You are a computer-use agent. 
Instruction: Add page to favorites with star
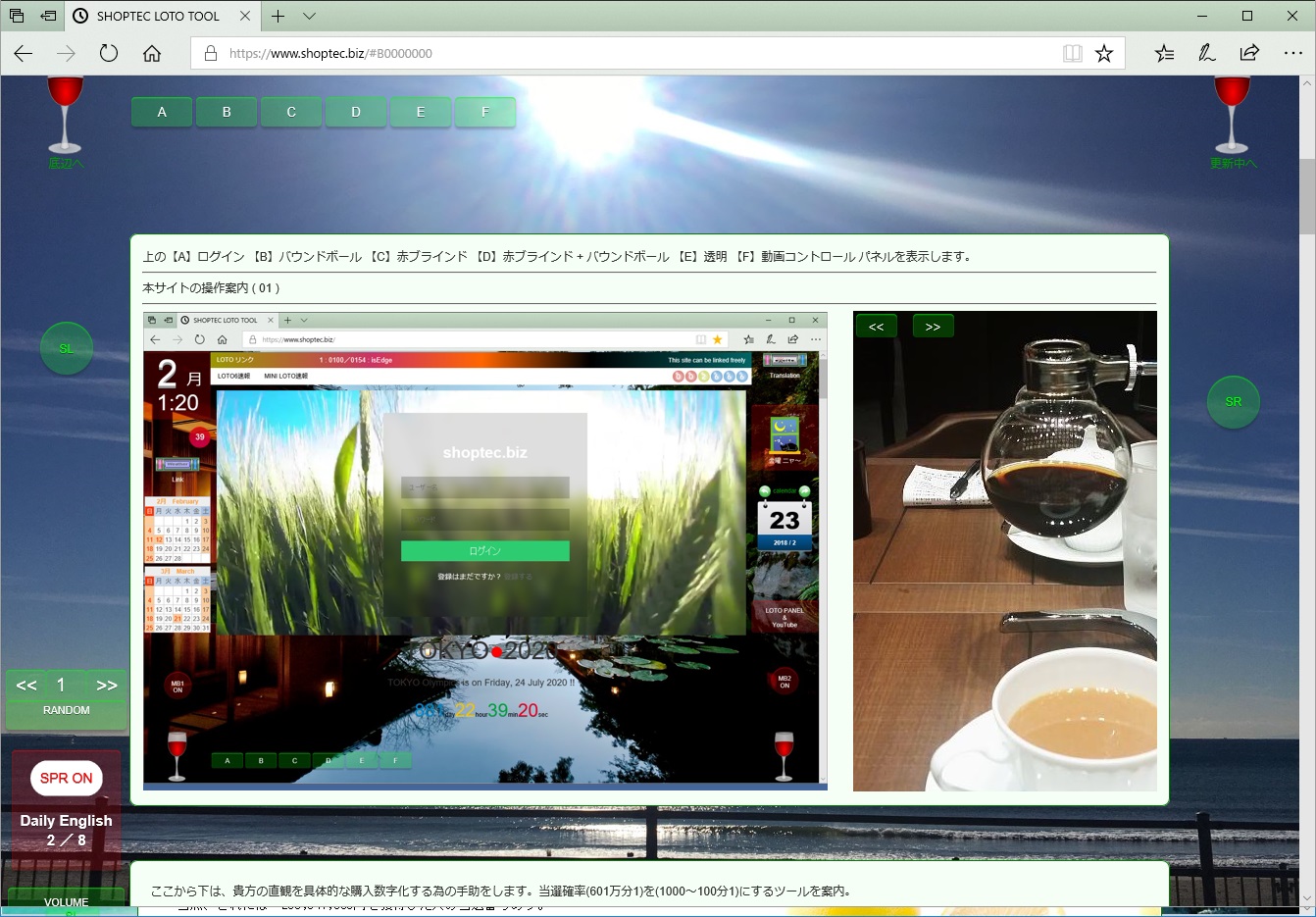pyautogui.click(x=1104, y=53)
